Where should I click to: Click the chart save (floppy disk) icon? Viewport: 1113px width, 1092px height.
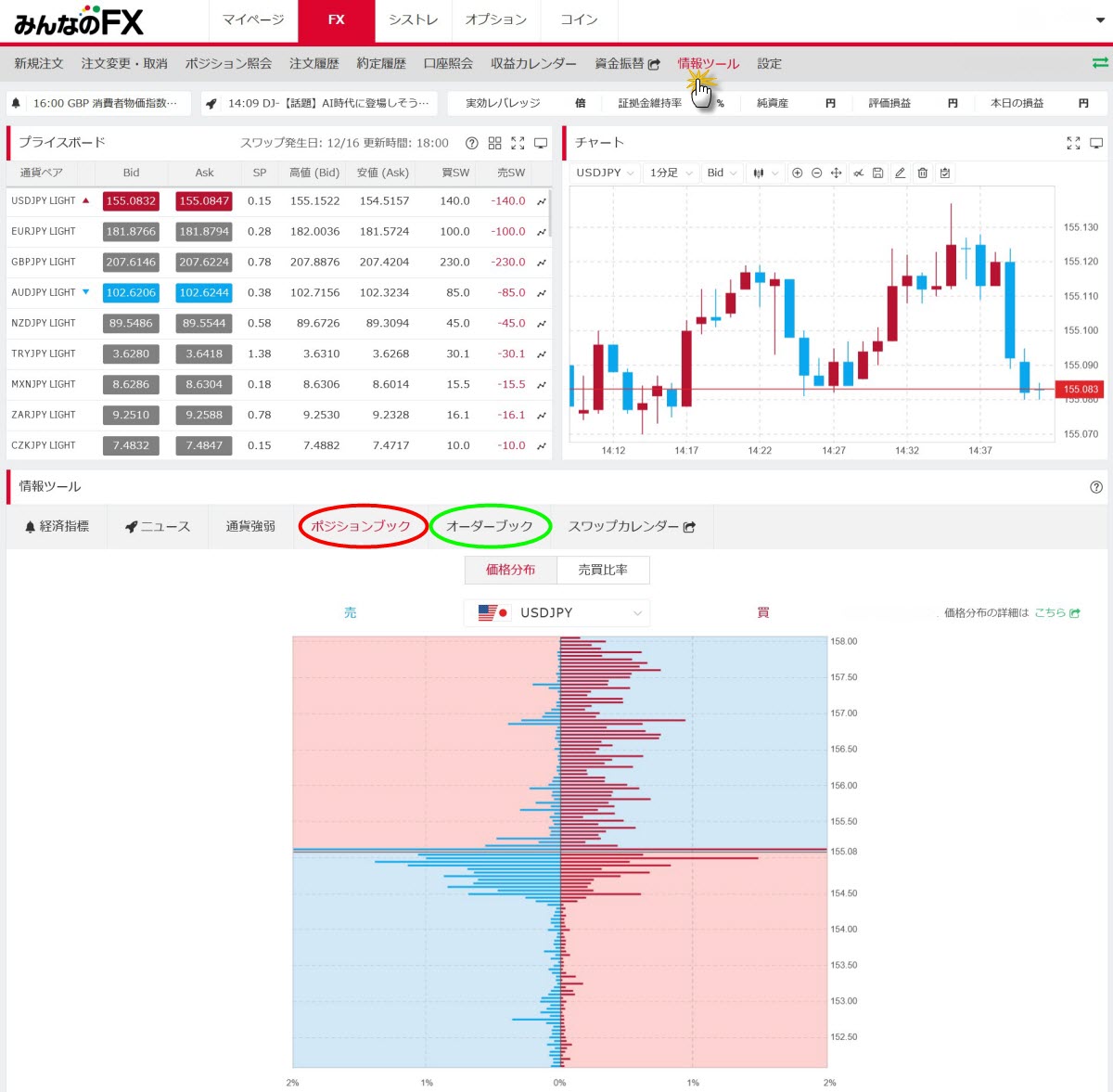click(877, 173)
